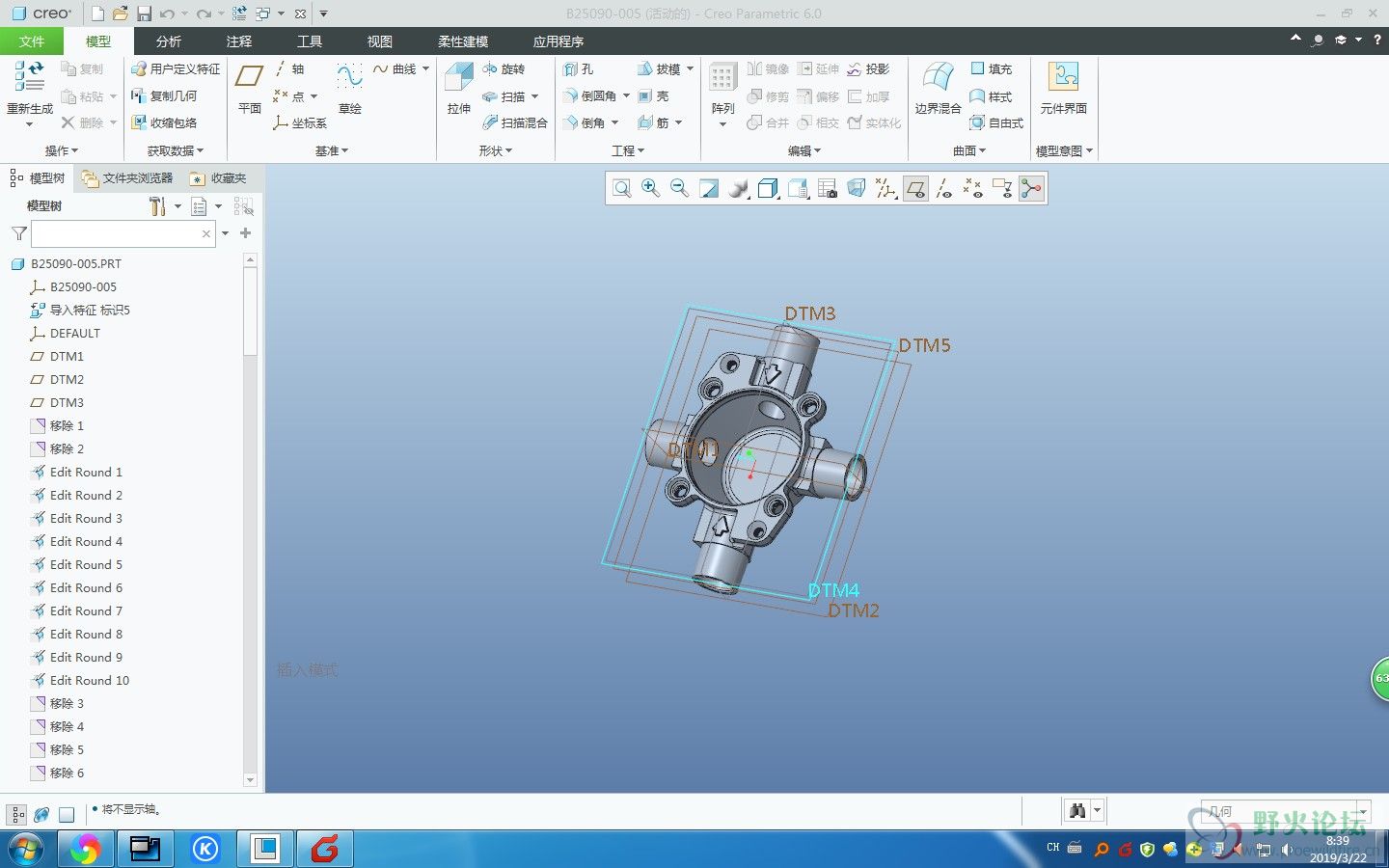1389x868 pixels.
Task: Expand the Get Data (获取数据) group dropdown
Action: click(176, 150)
